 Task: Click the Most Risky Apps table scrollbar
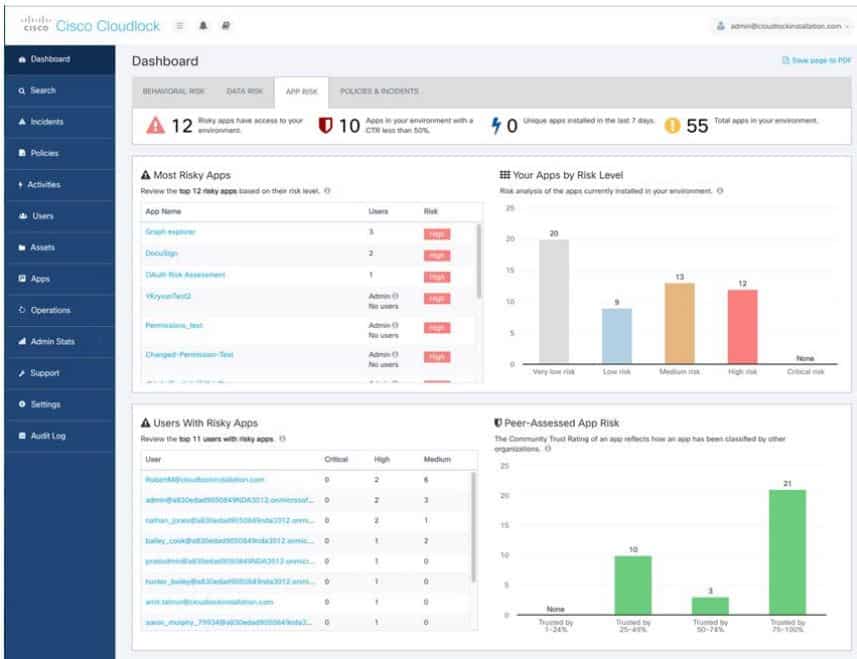479,261
